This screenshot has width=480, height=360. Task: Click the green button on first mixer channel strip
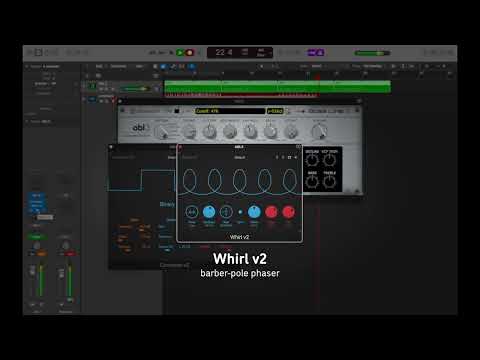click(x=36, y=237)
